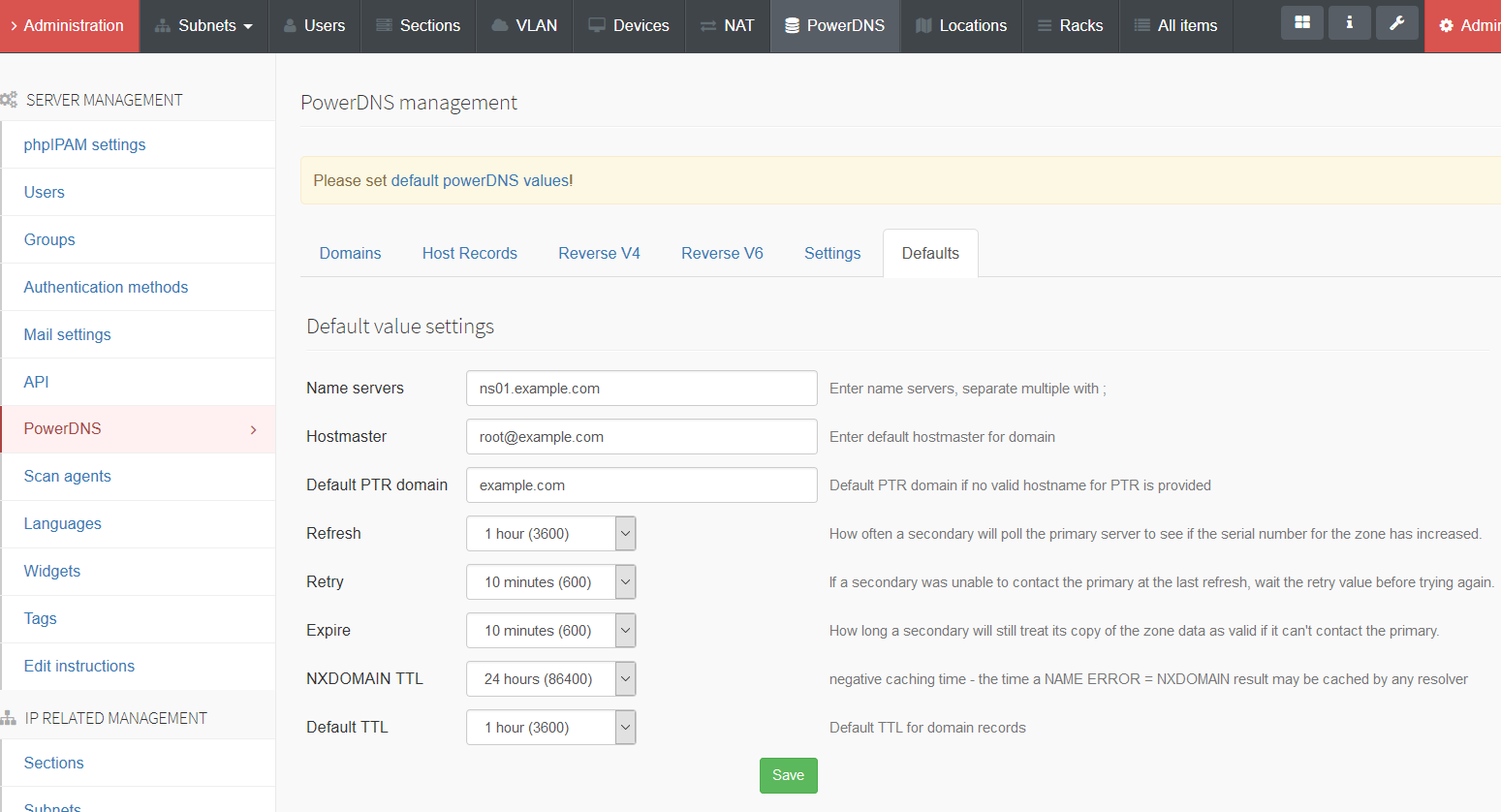The width and height of the screenshot is (1501, 812).
Task: Open the Devices menu with monitor icon
Action: coord(629,26)
